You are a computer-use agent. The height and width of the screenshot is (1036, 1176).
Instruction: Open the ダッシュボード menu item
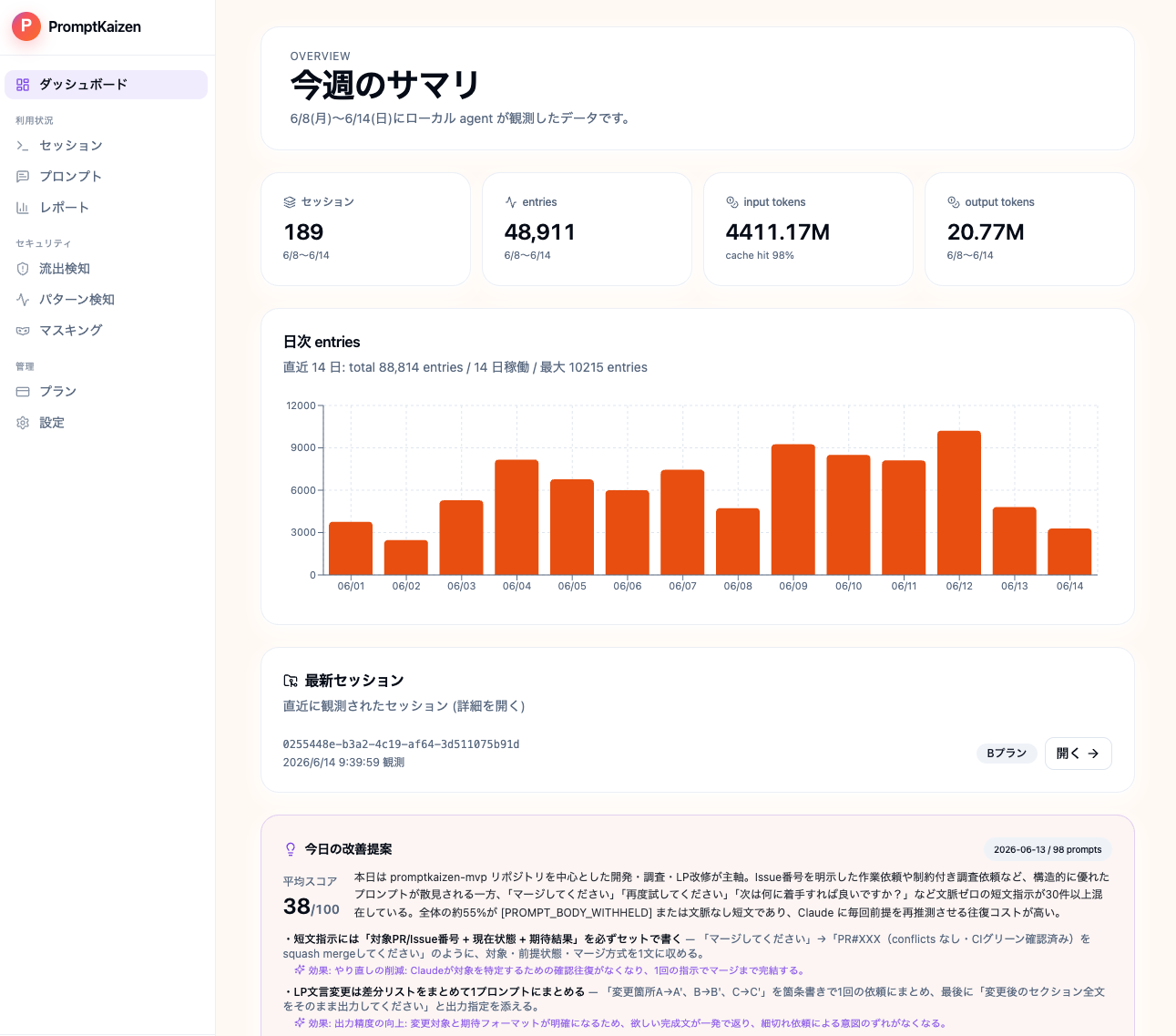pyautogui.click(x=107, y=85)
